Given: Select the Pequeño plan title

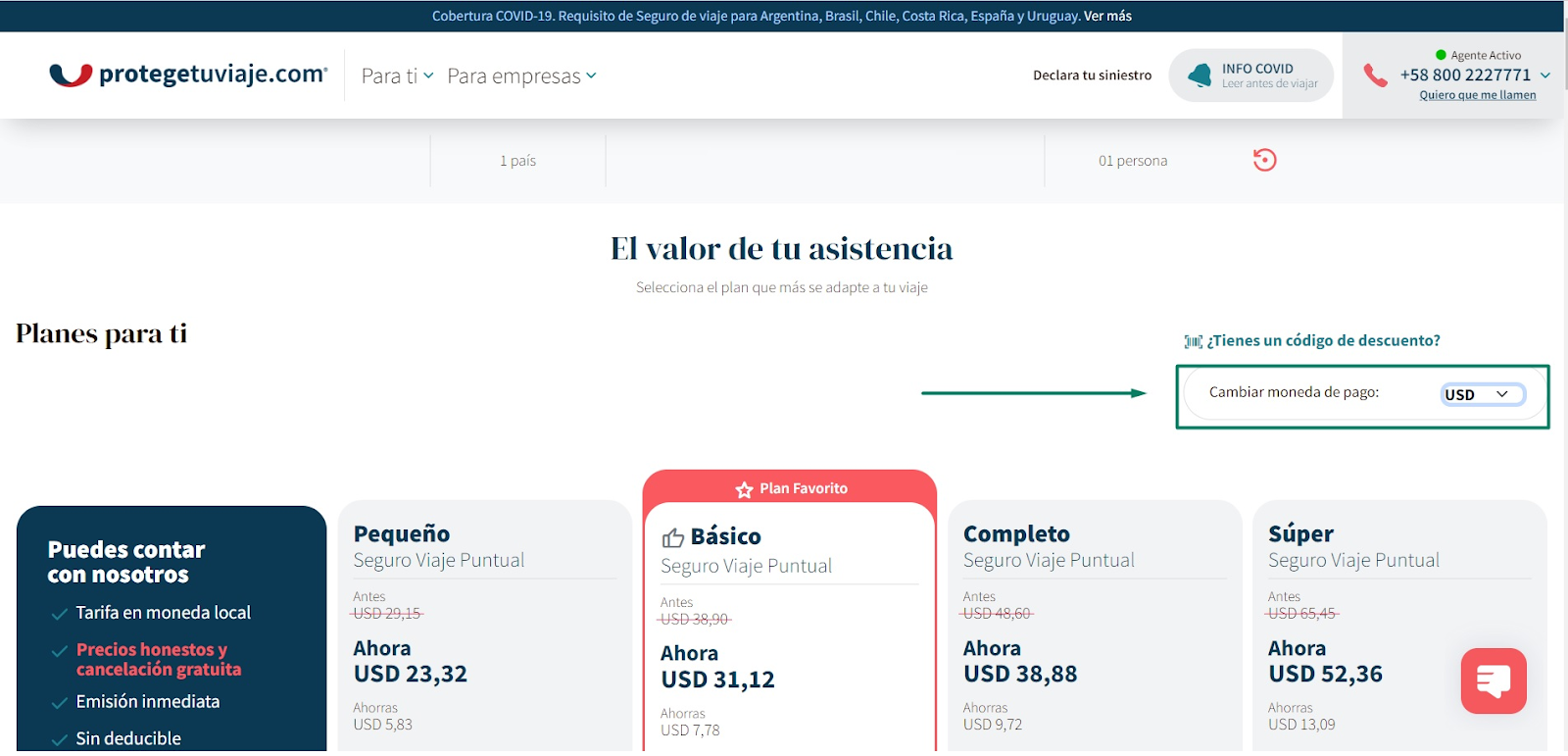Looking at the screenshot, I should pyautogui.click(x=402, y=533).
